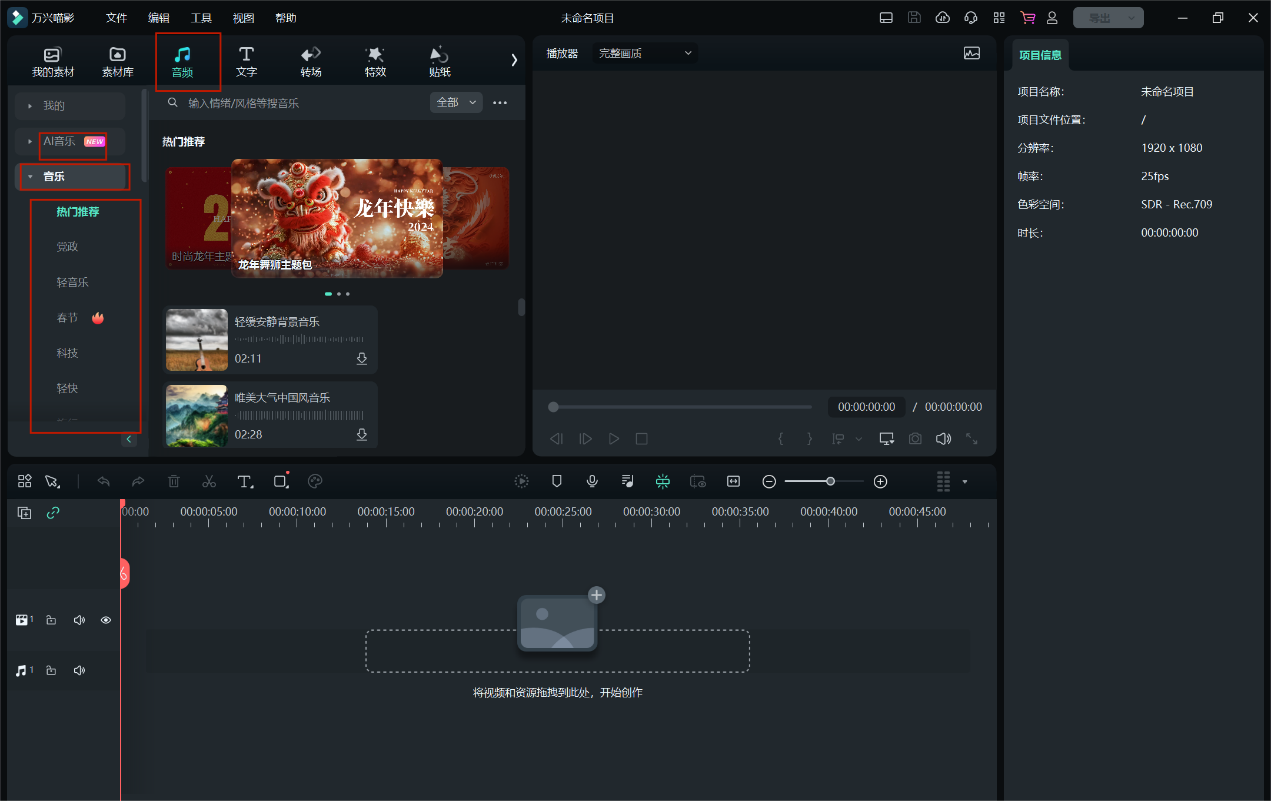
Task: Click the snapshot camera icon in player
Action: [x=915, y=439]
